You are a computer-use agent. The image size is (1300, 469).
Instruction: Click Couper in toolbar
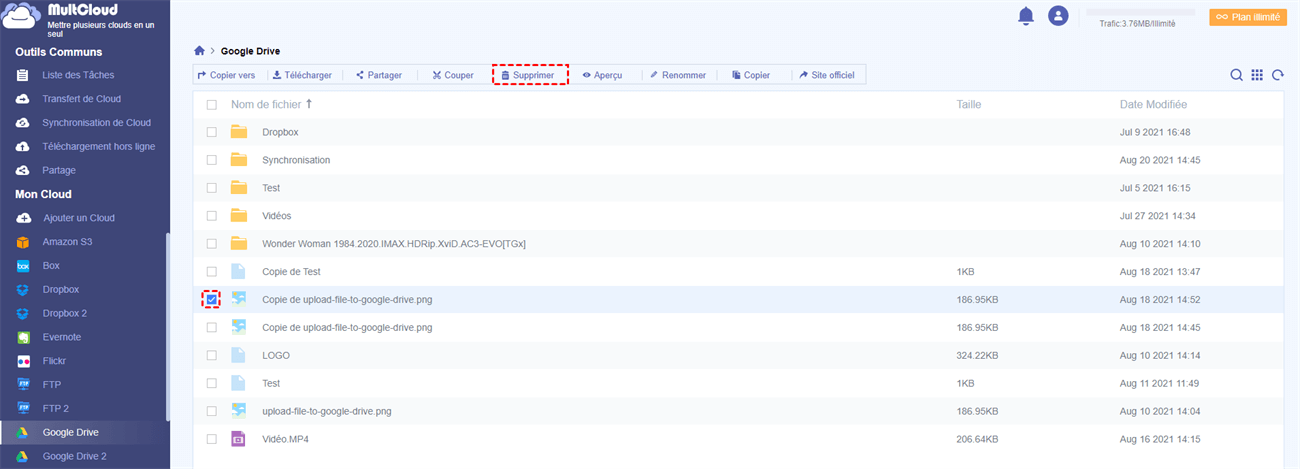[x=452, y=75]
